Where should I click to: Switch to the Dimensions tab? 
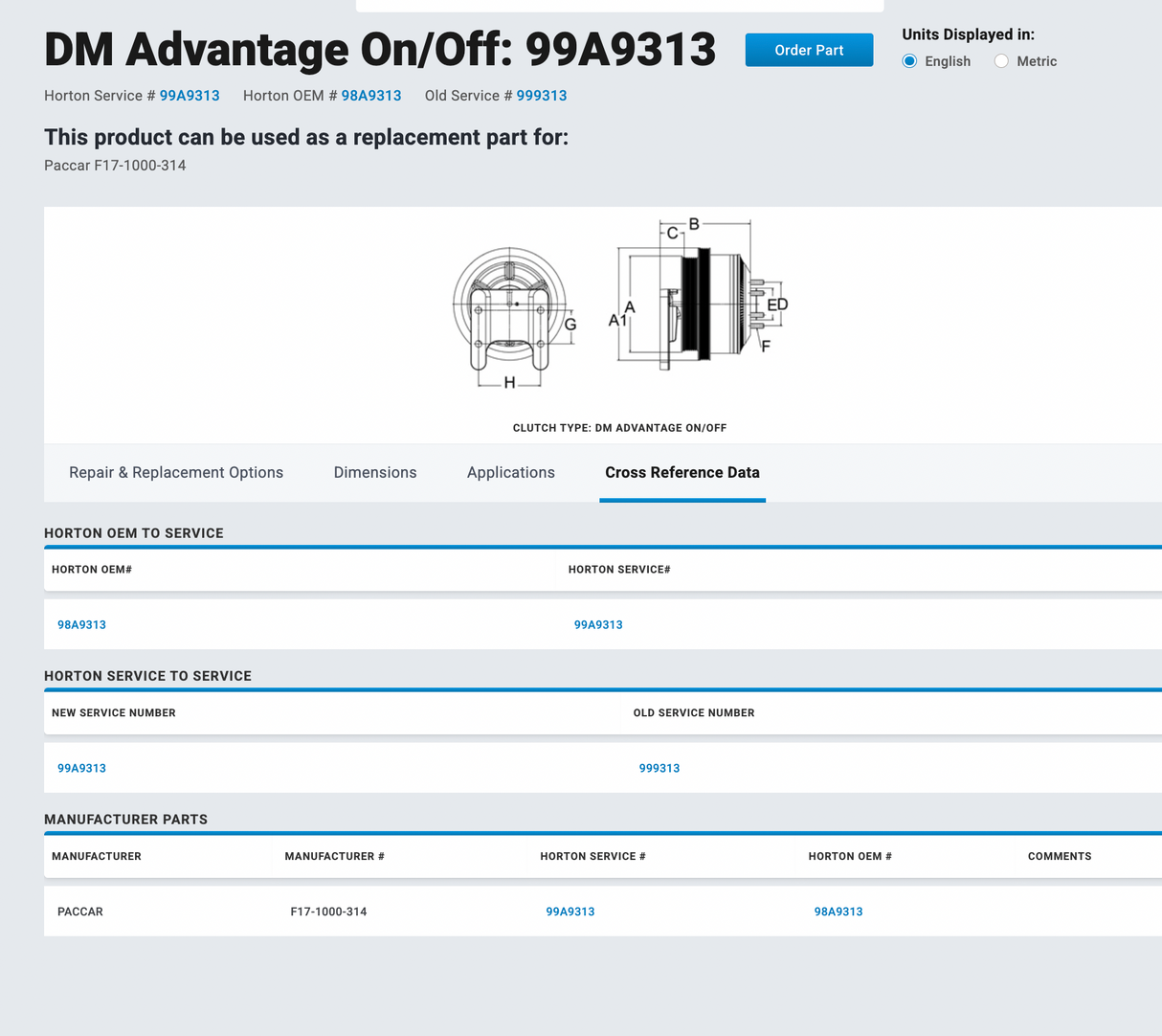(375, 472)
